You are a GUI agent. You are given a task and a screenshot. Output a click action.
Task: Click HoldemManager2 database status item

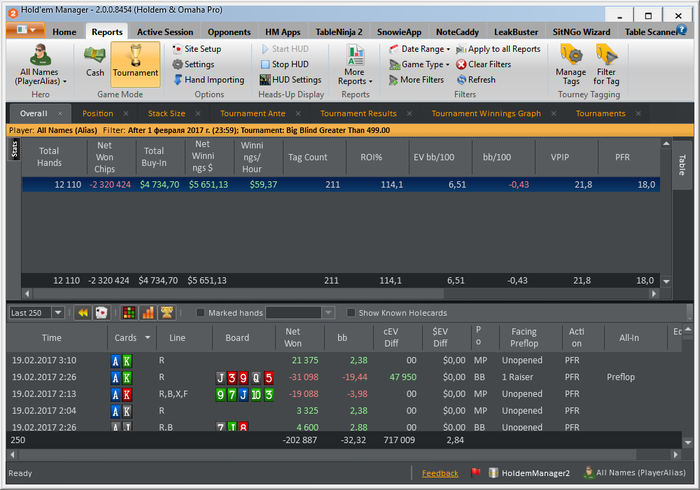529,473
